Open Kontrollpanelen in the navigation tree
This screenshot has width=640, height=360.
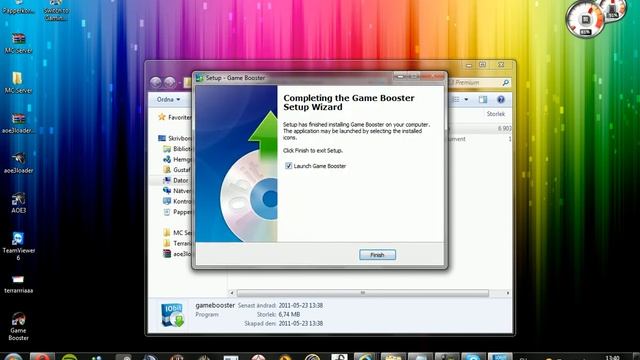pos(177,202)
